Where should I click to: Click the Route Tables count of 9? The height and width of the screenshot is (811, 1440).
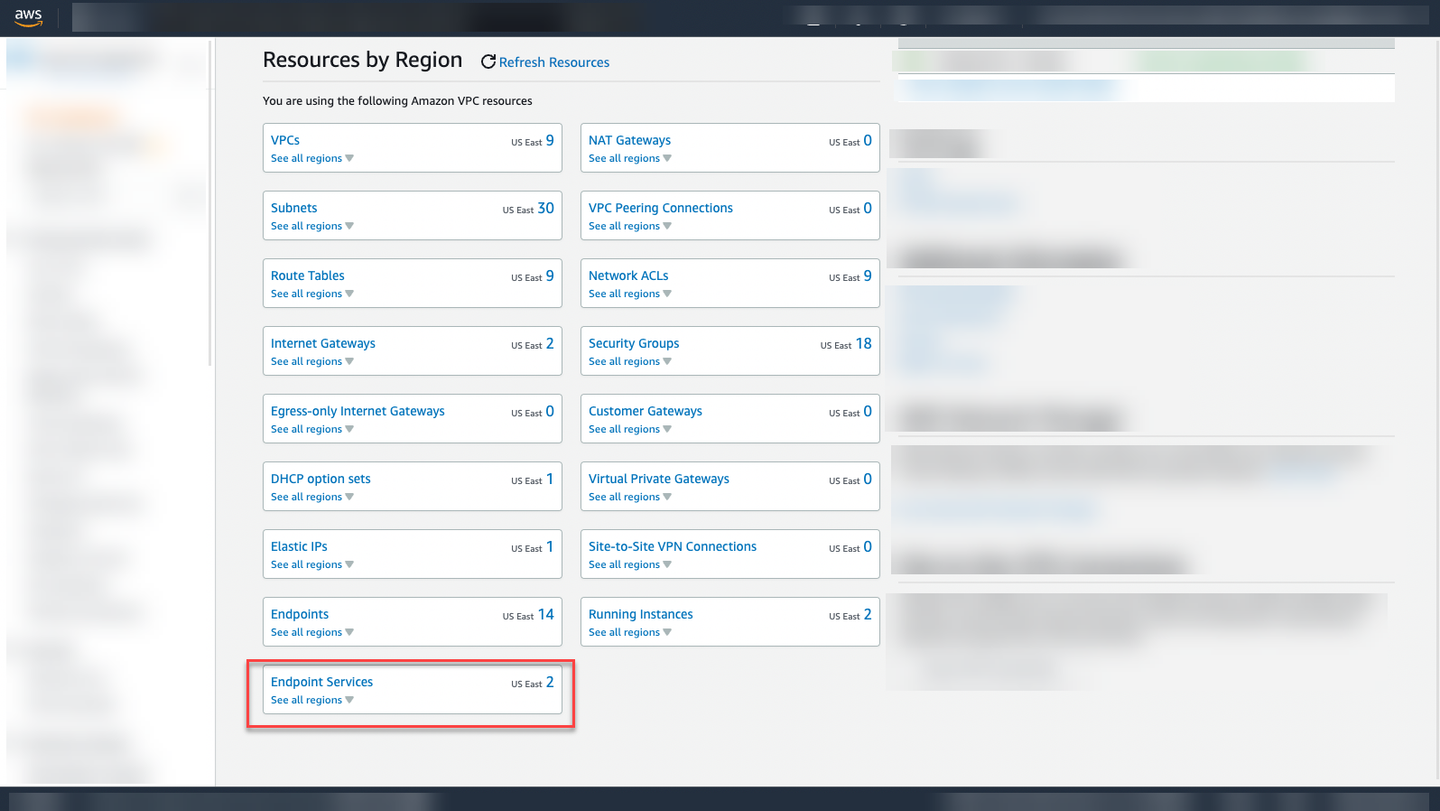click(x=549, y=276)
